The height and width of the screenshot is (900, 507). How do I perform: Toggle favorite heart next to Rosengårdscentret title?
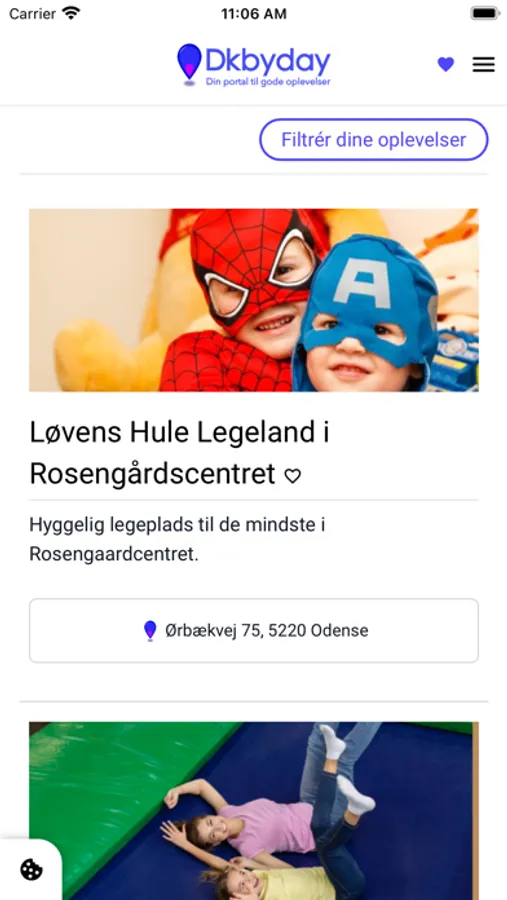click(x=293, y=476)
